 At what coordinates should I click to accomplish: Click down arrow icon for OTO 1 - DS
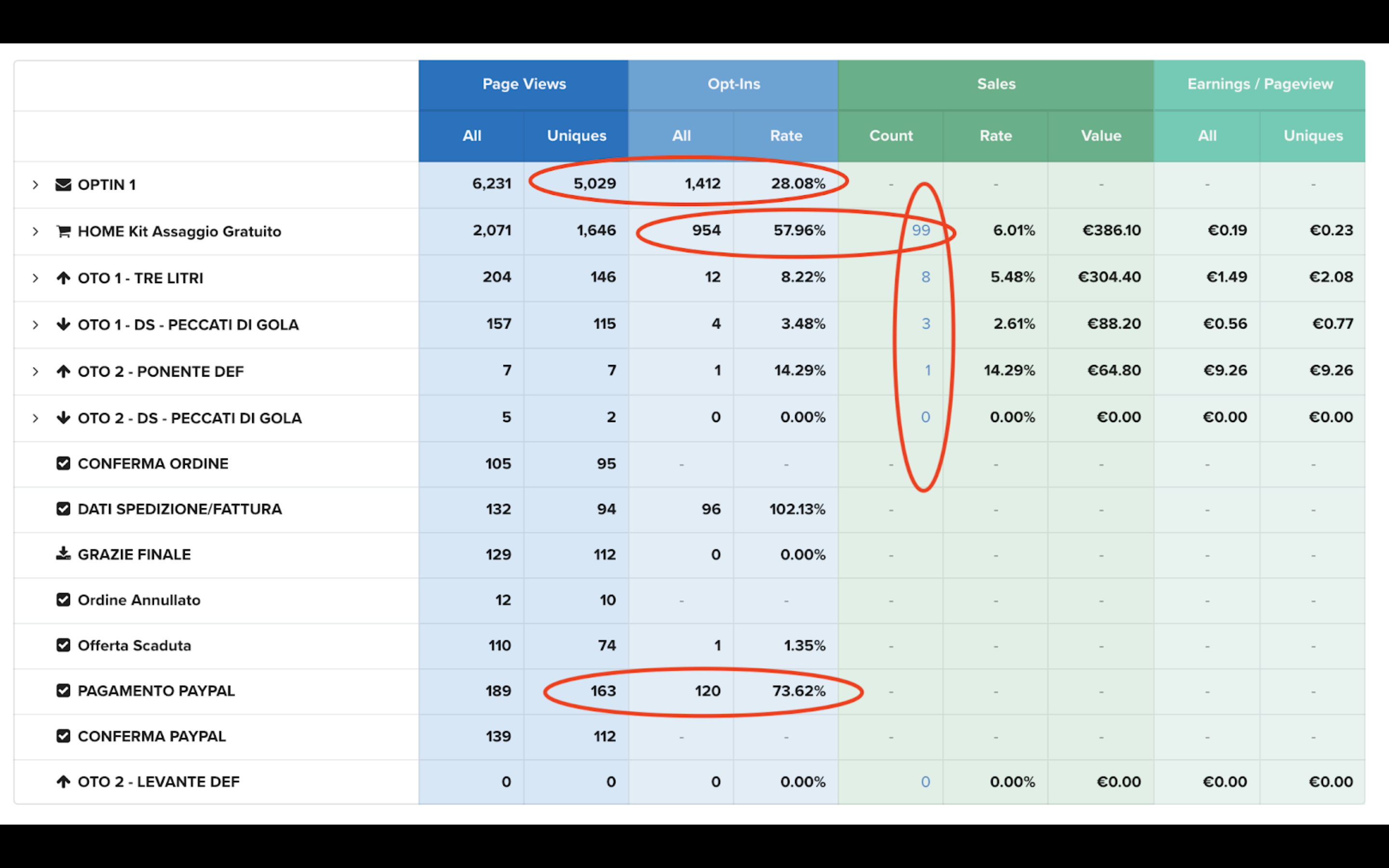pos(63,325)
